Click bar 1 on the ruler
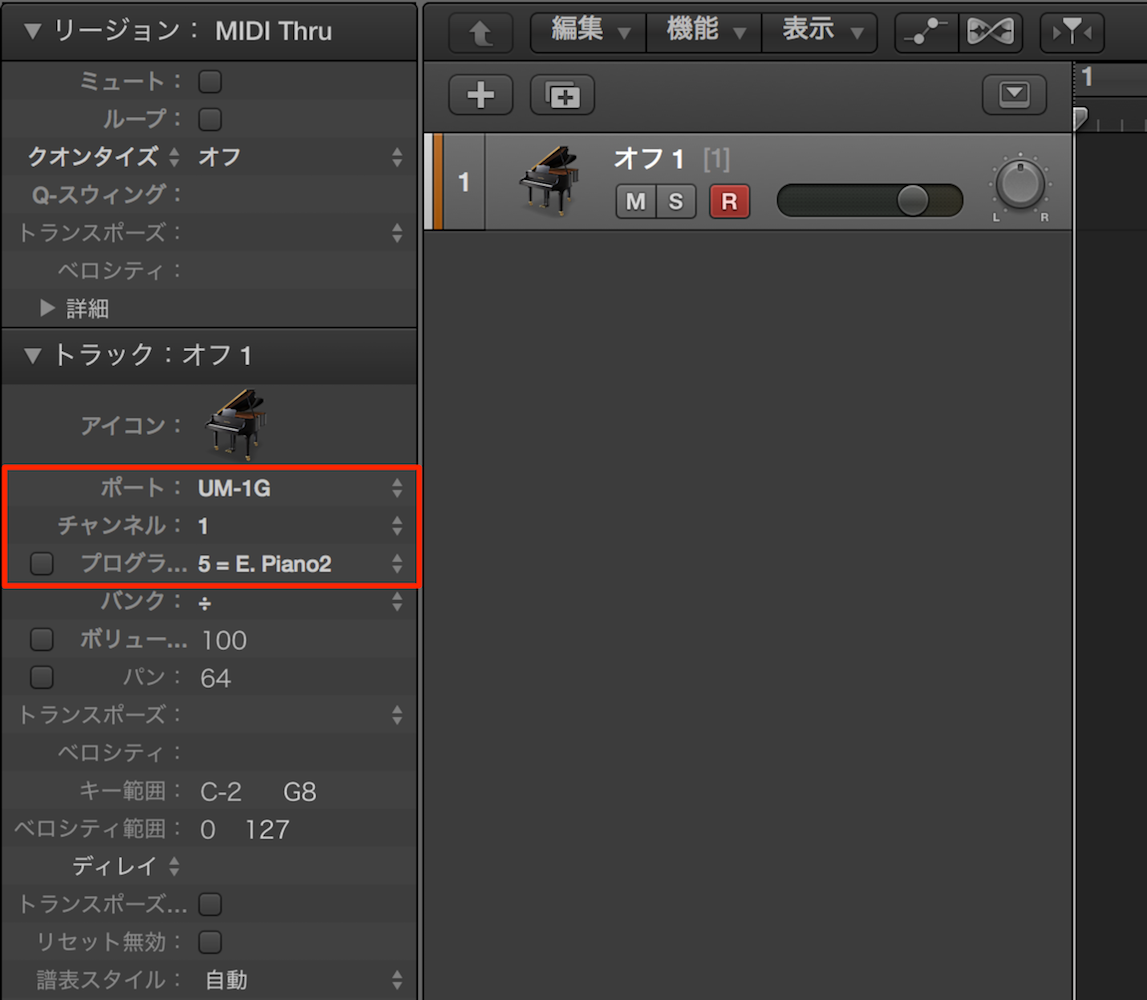The image size is (1147, 1000). 1088,77
